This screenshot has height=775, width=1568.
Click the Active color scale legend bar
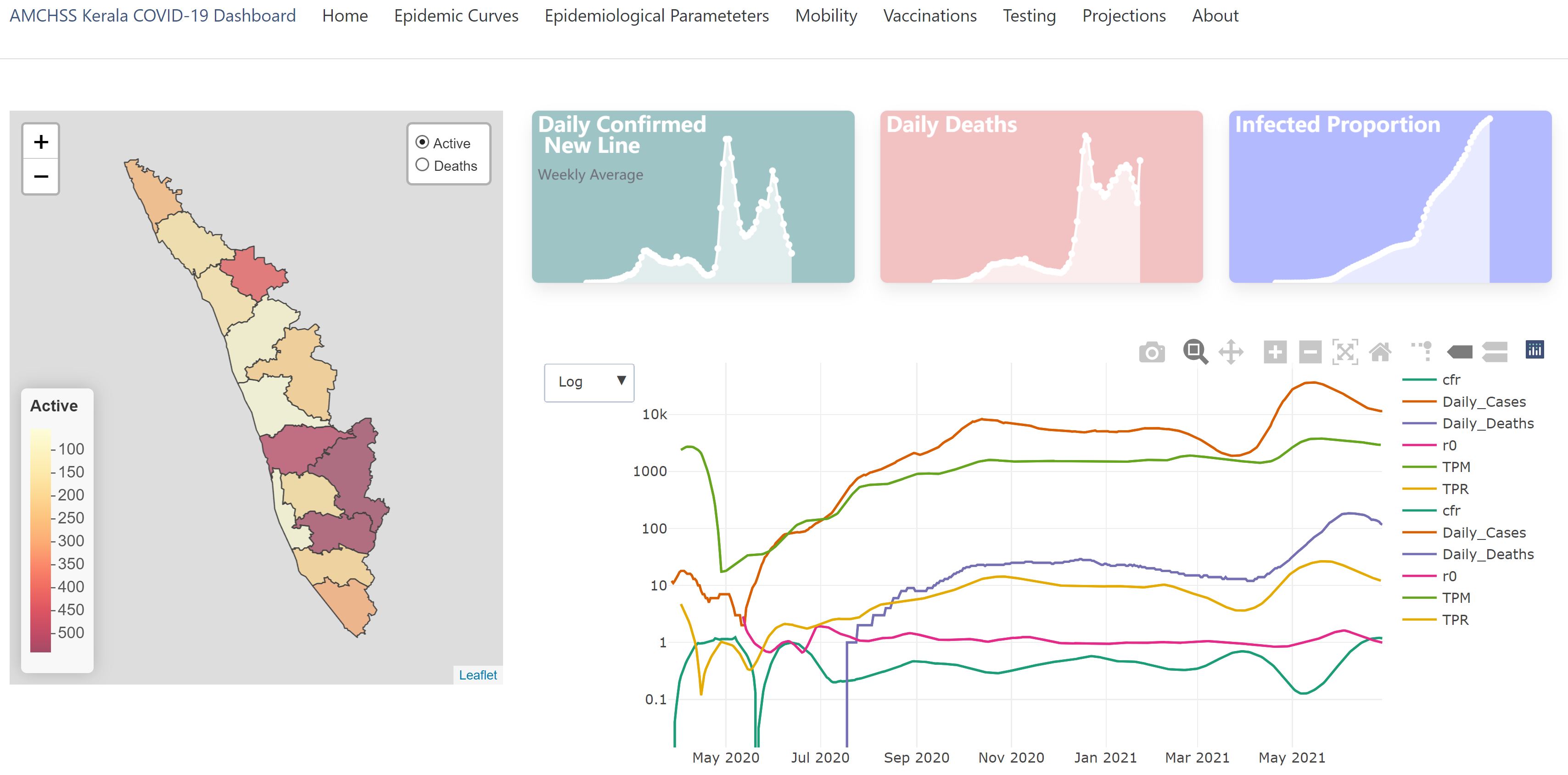[41, 540]
